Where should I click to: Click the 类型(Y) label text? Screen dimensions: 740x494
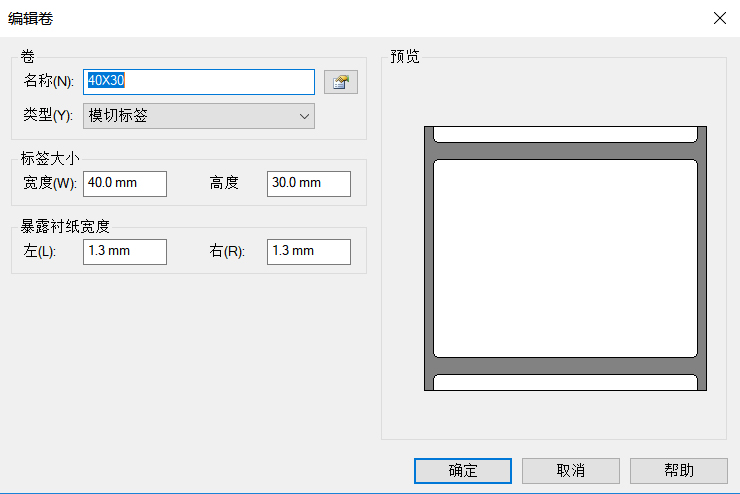[48, 116]
